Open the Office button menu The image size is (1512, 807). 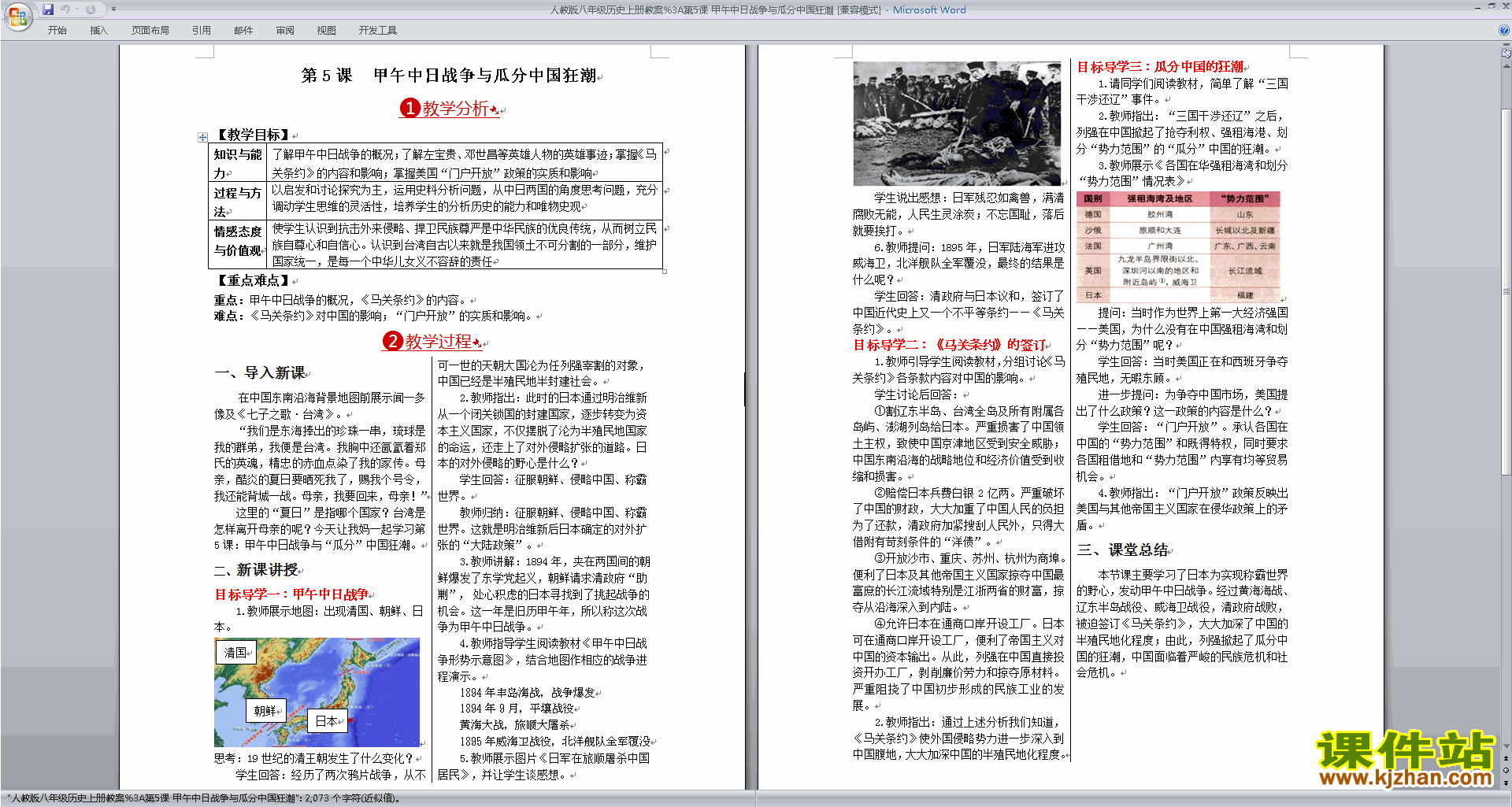click(17, 16)
